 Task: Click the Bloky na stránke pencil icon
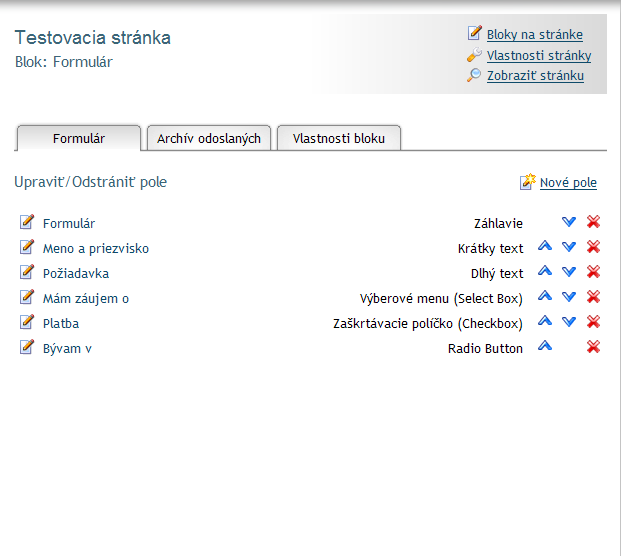point(474,33)
